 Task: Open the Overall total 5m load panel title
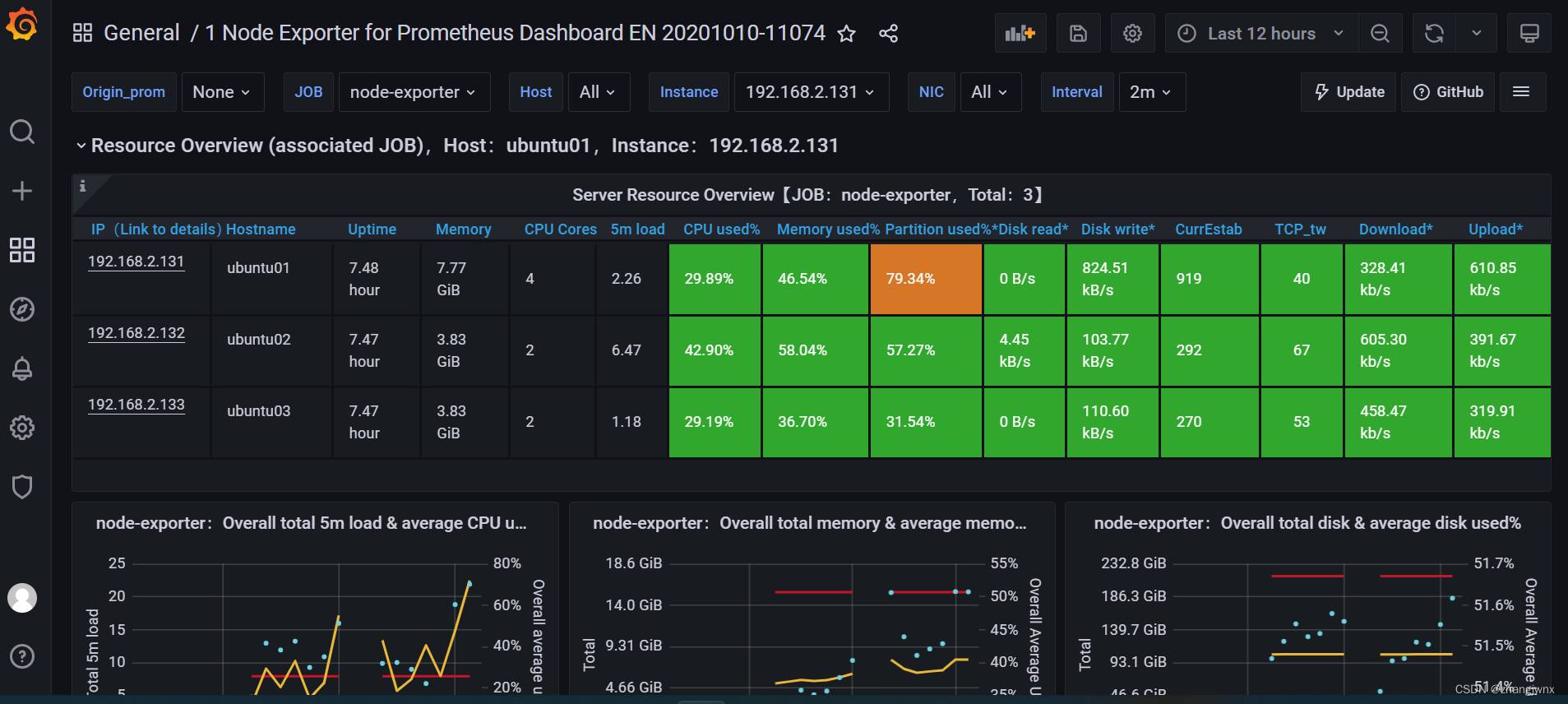click(x=311, y=523)
